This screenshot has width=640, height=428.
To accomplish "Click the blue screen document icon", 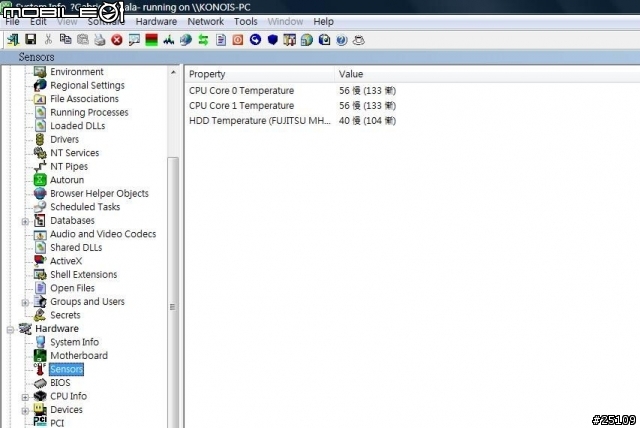I will click(324, 40).
